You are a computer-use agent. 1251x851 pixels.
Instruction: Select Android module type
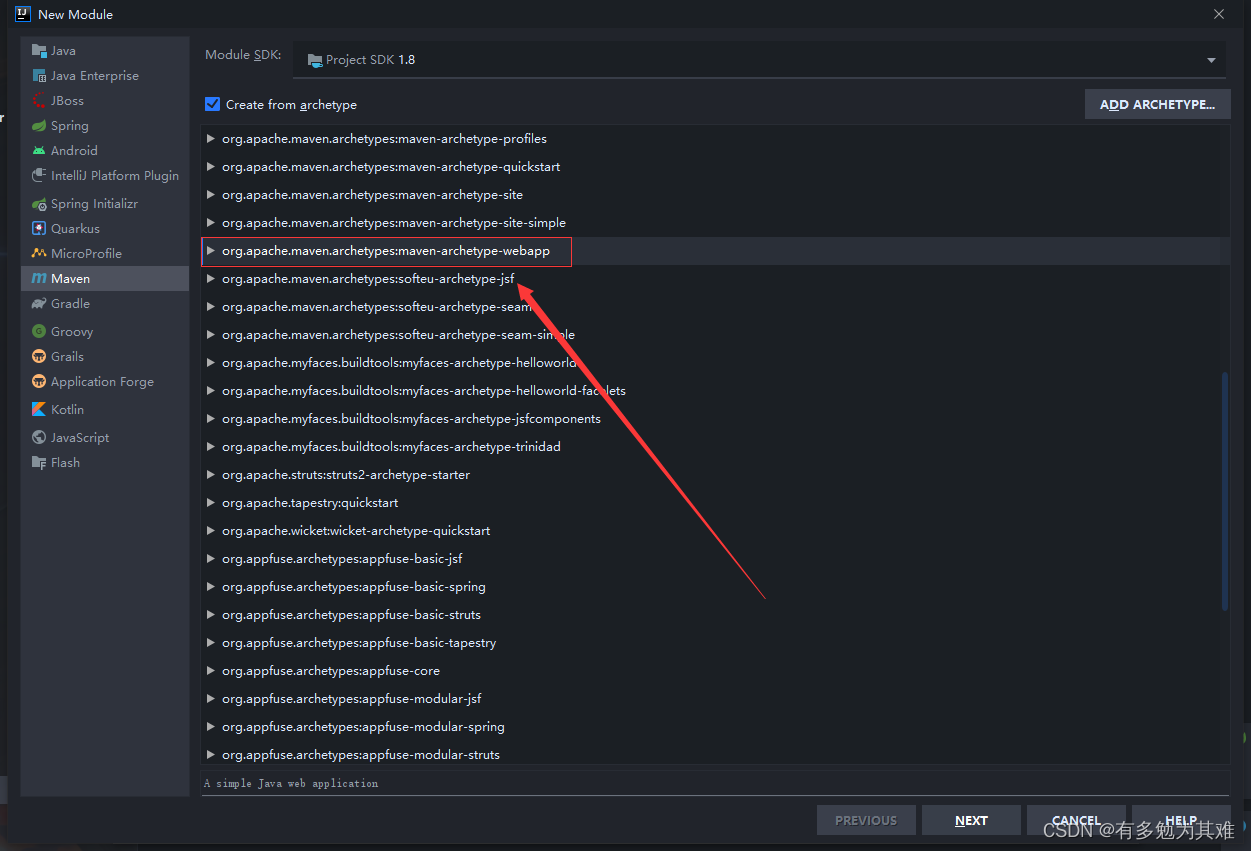(x=105, y=151)
